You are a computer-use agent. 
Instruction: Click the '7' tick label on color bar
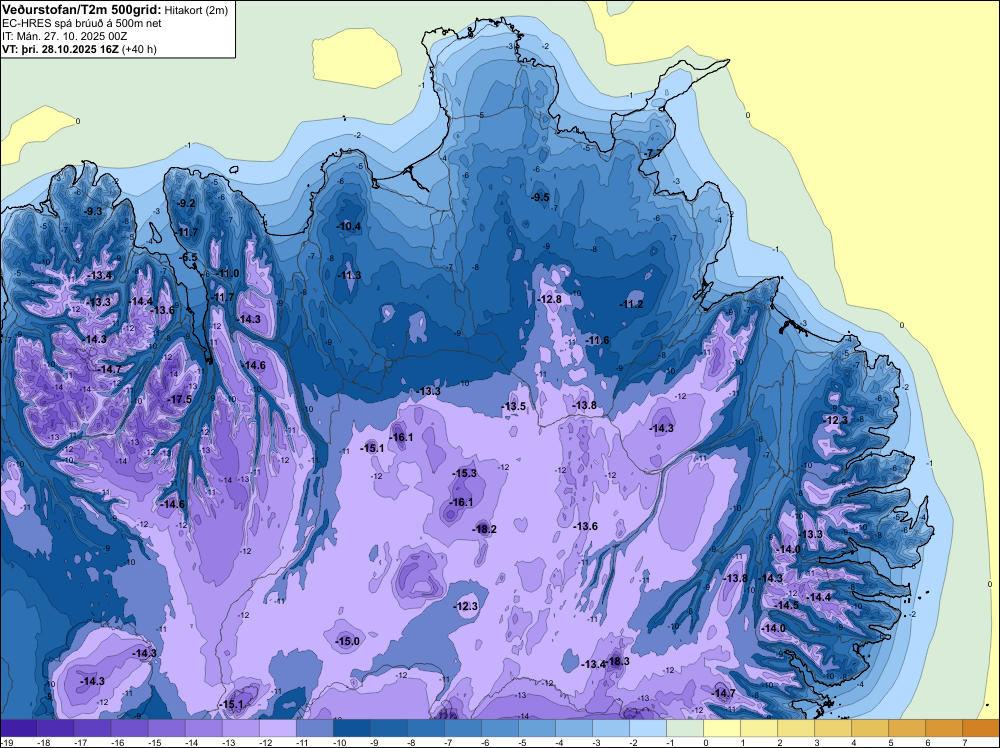click(964, 742)
